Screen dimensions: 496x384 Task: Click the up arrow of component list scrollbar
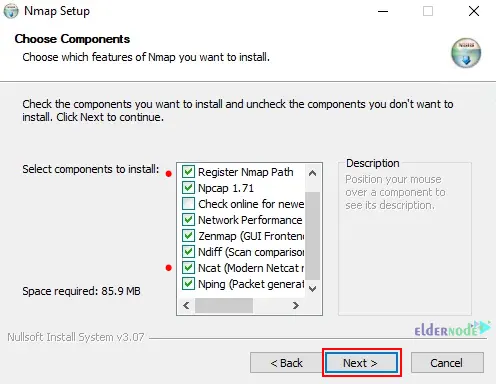click(x=312, y=173)
